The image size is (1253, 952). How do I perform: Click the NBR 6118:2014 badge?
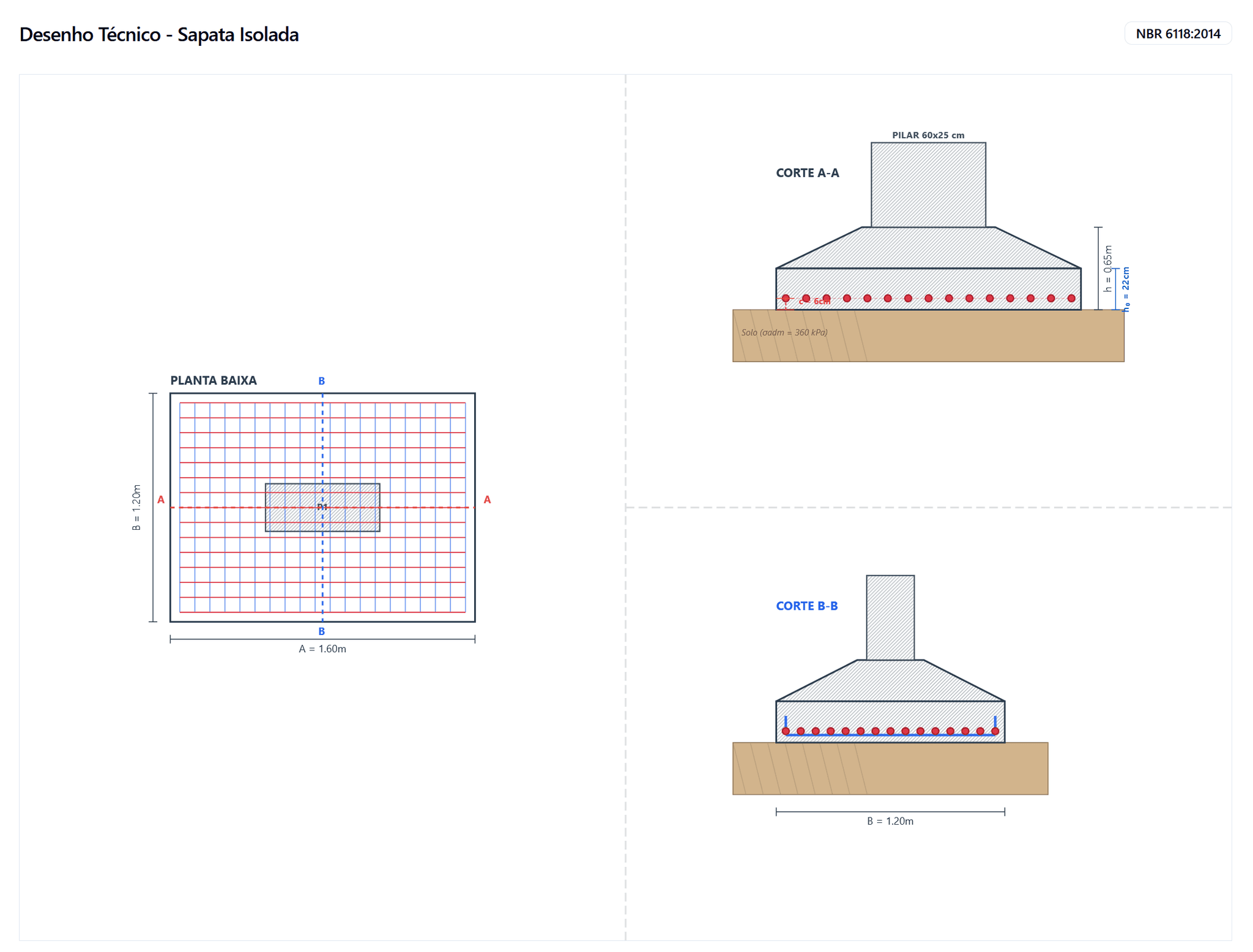1177,34
